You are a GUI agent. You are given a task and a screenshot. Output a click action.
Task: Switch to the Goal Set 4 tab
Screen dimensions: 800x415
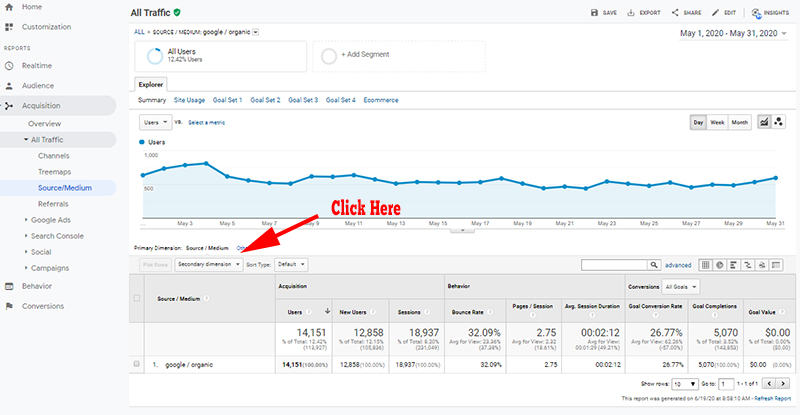(341, 100)
